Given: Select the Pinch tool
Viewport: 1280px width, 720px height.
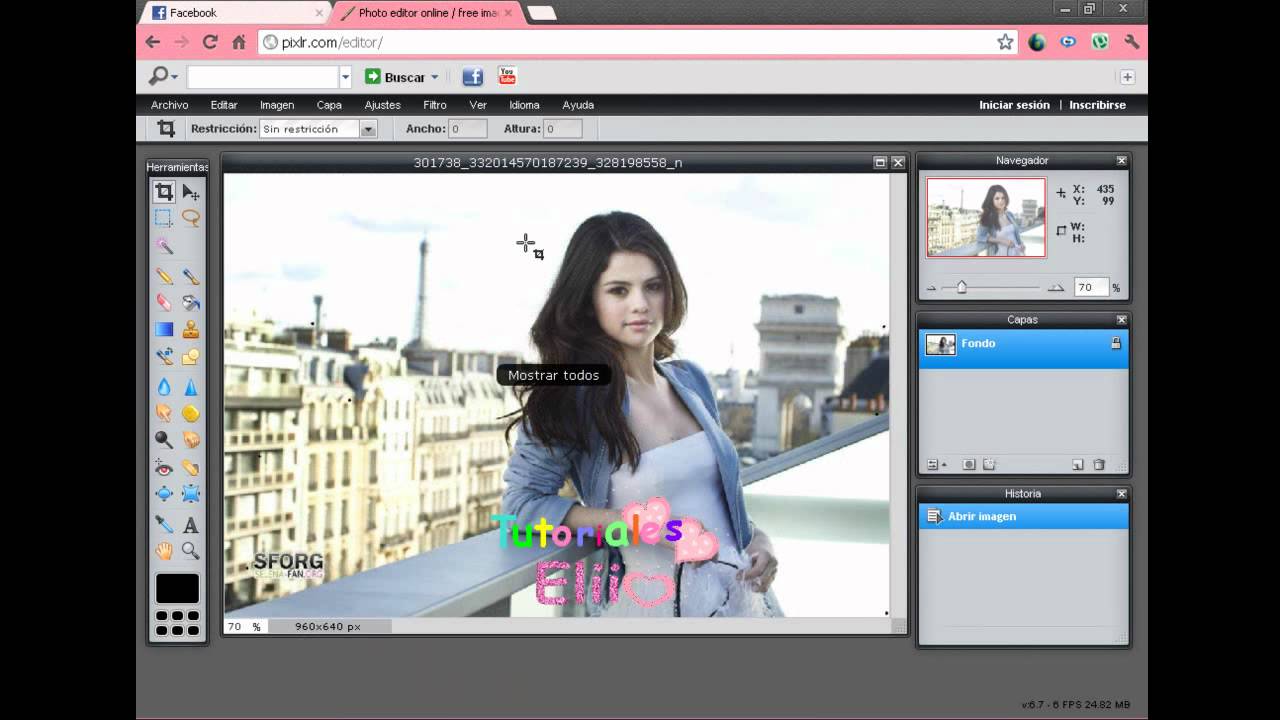Looking at the screenshot, I should tap(190, 493).
